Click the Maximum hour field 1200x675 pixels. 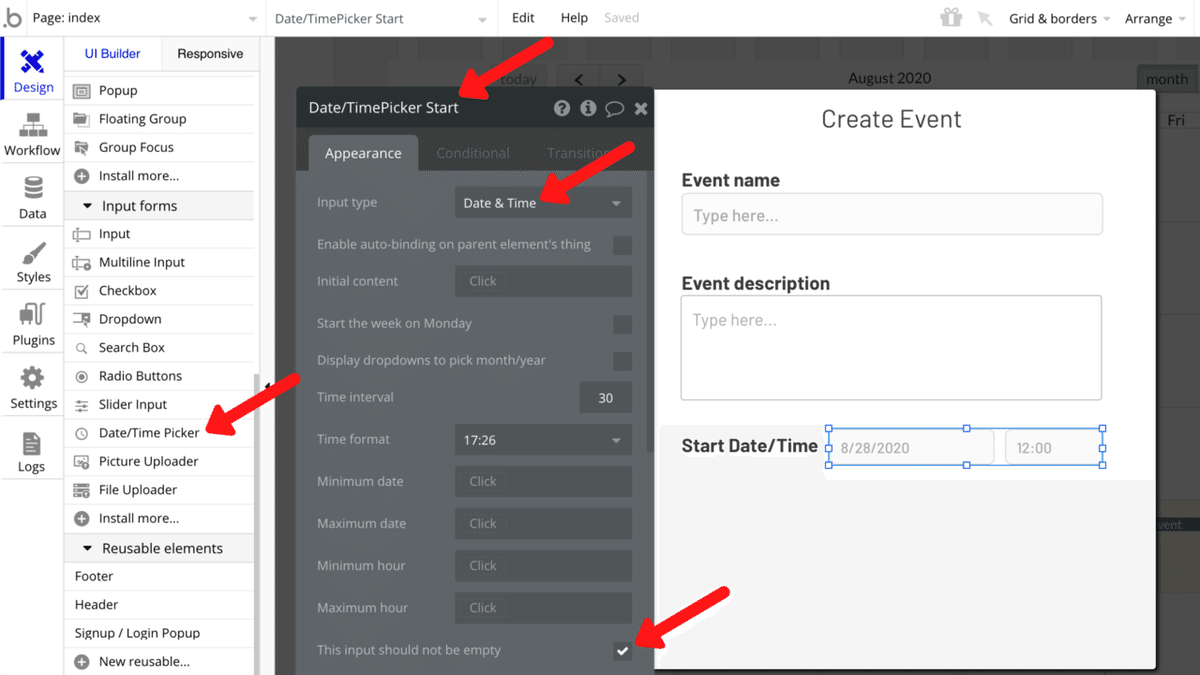click(543, 608)
